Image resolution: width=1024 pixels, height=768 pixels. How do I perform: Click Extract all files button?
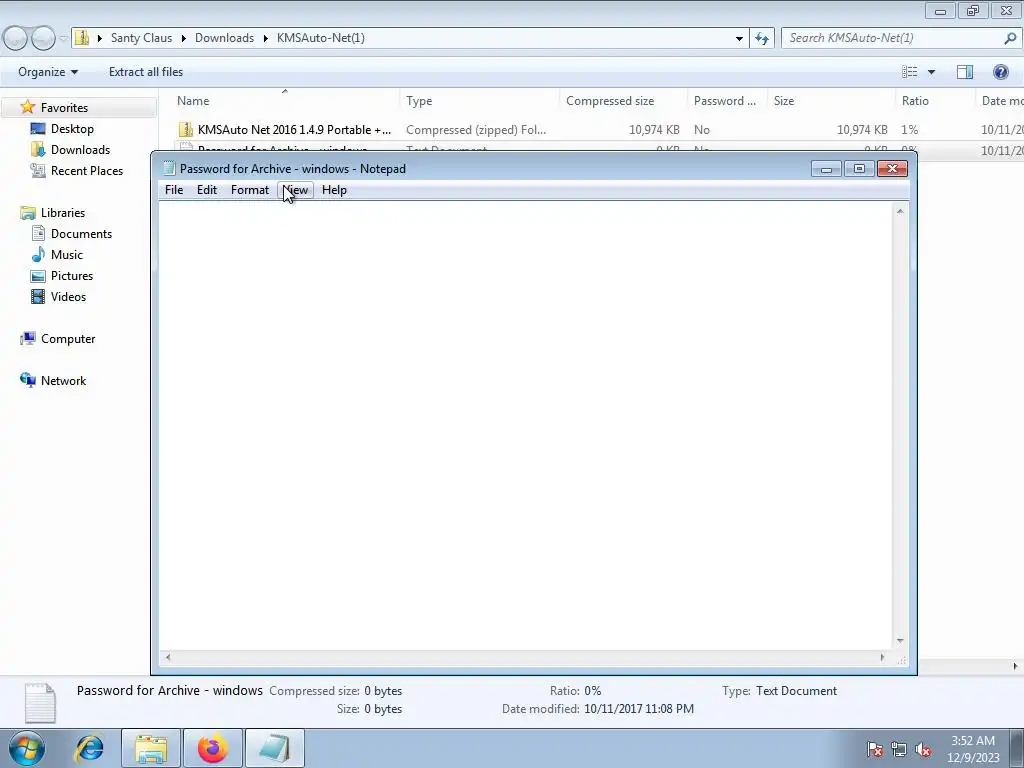tap(146, 72)
